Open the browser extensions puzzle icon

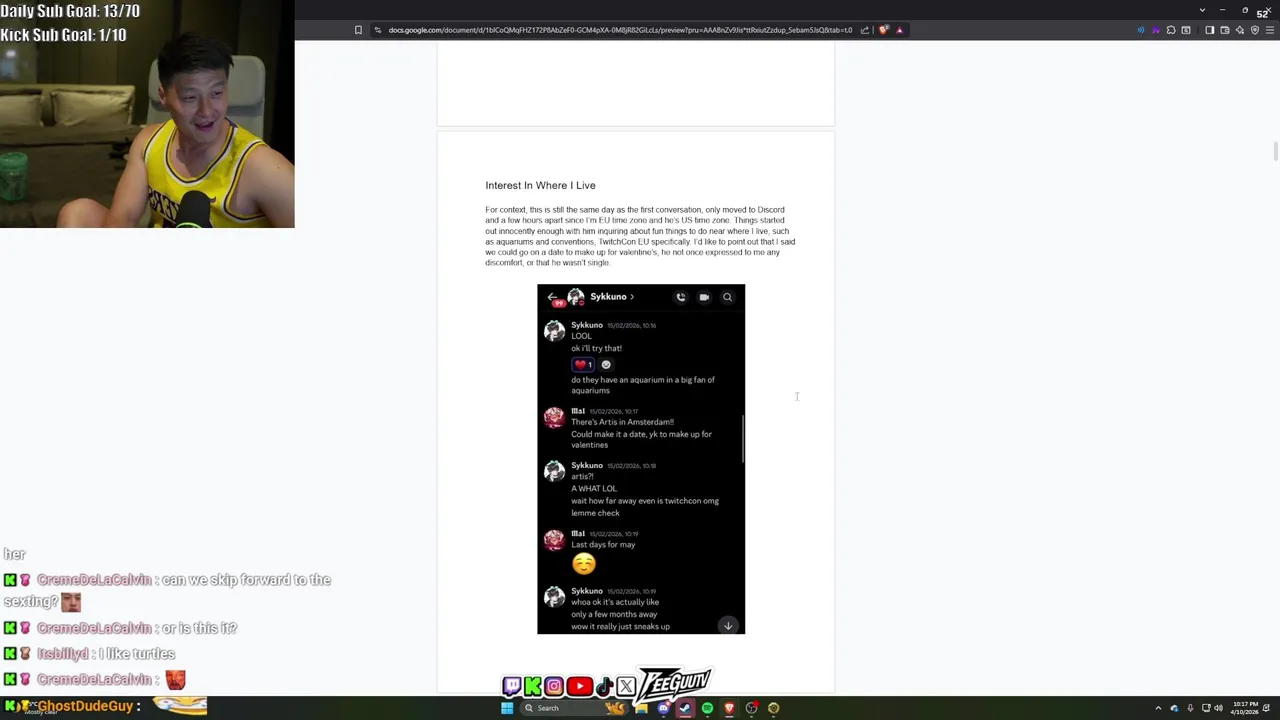tap(1171, 30)
